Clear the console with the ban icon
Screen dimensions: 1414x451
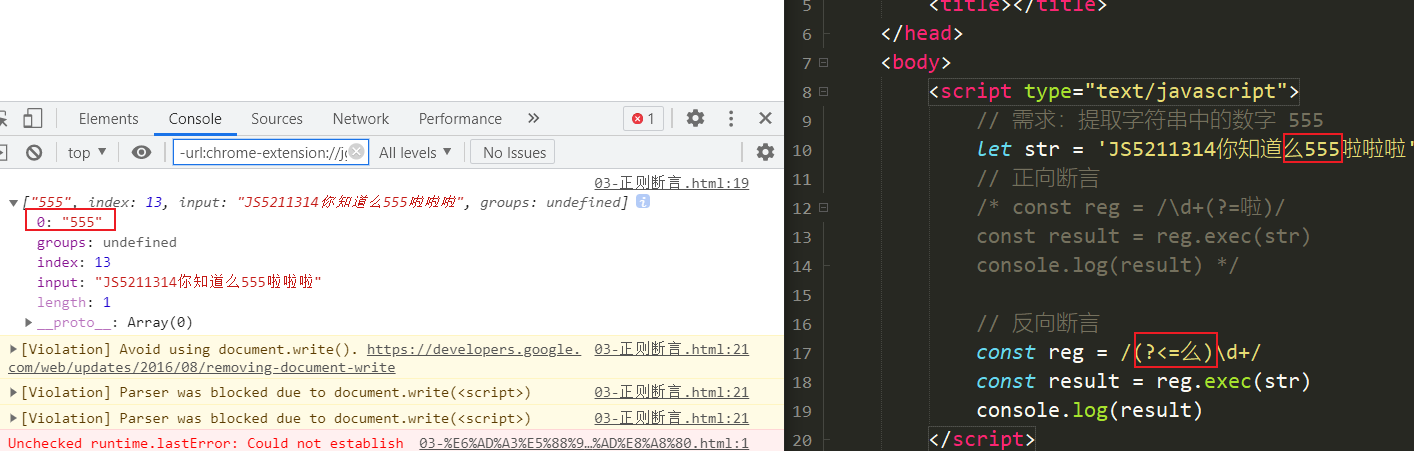(x=34, y=152)
